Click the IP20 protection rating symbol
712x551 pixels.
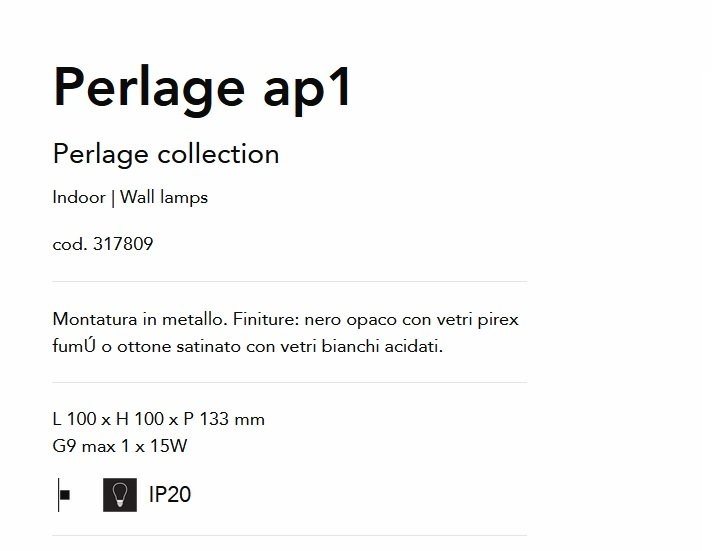click(170, 494)
